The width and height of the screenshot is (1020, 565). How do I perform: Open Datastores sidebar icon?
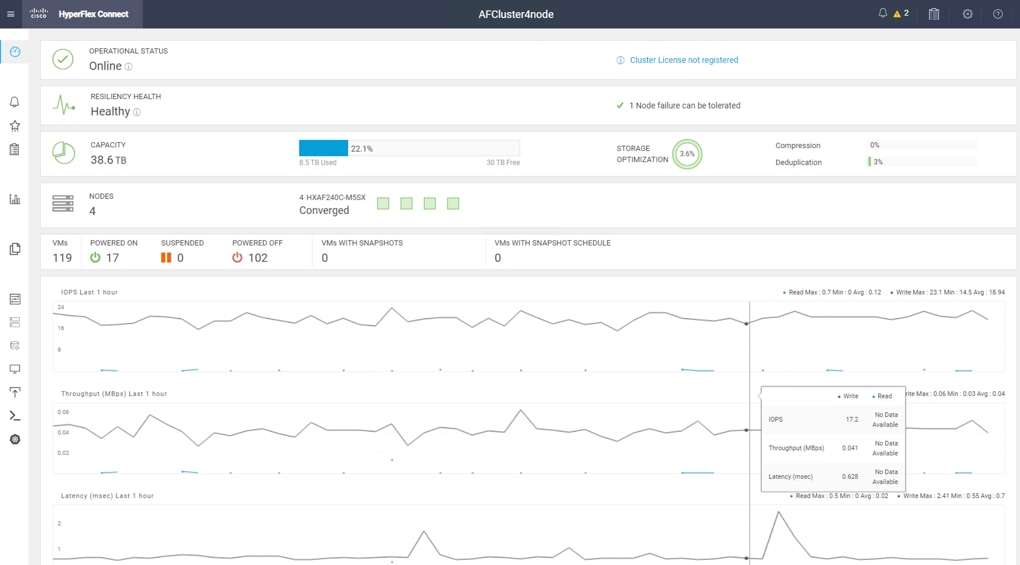[x=14, y=322]
